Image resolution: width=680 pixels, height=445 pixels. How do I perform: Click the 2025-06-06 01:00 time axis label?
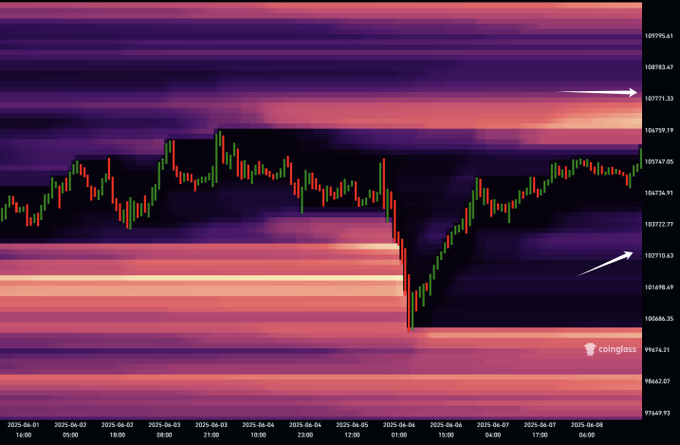(x=399, y=430)
